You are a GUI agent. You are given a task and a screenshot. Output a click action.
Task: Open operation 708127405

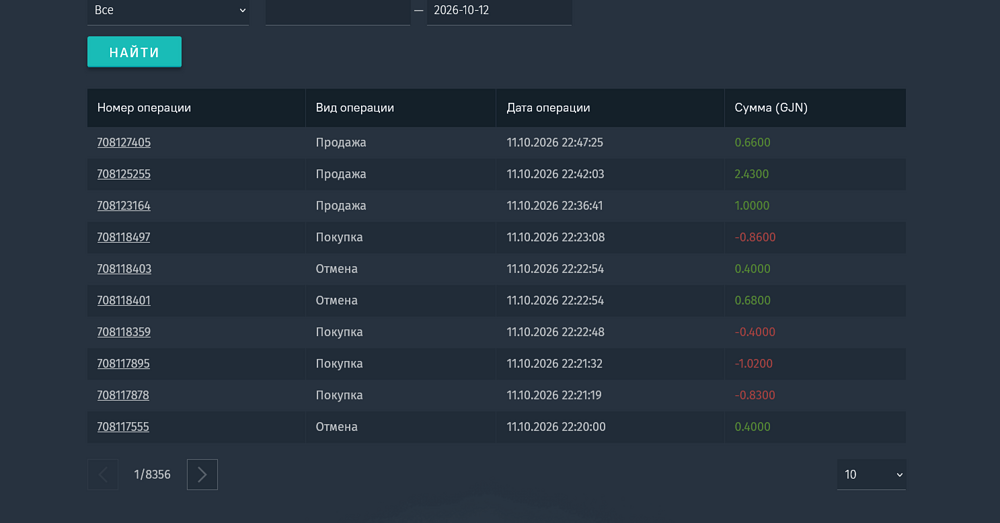click(x=124, y=142)
